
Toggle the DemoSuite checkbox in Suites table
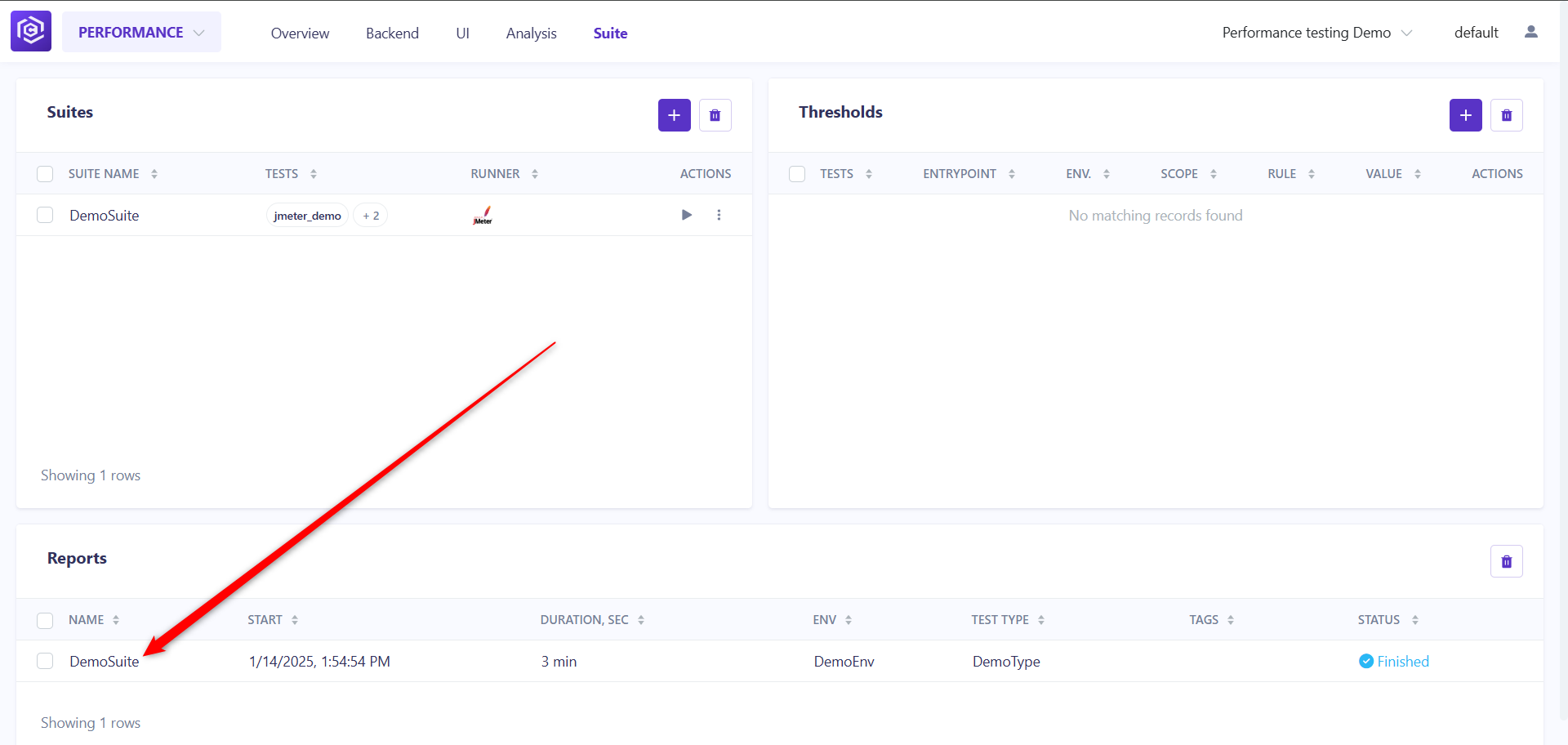tap(45, 215)
